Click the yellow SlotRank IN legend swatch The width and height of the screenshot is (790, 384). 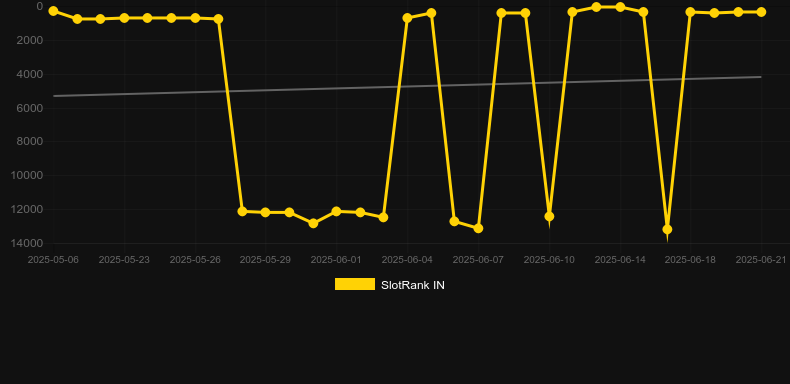pyautogui.click(x=355, y=284)
